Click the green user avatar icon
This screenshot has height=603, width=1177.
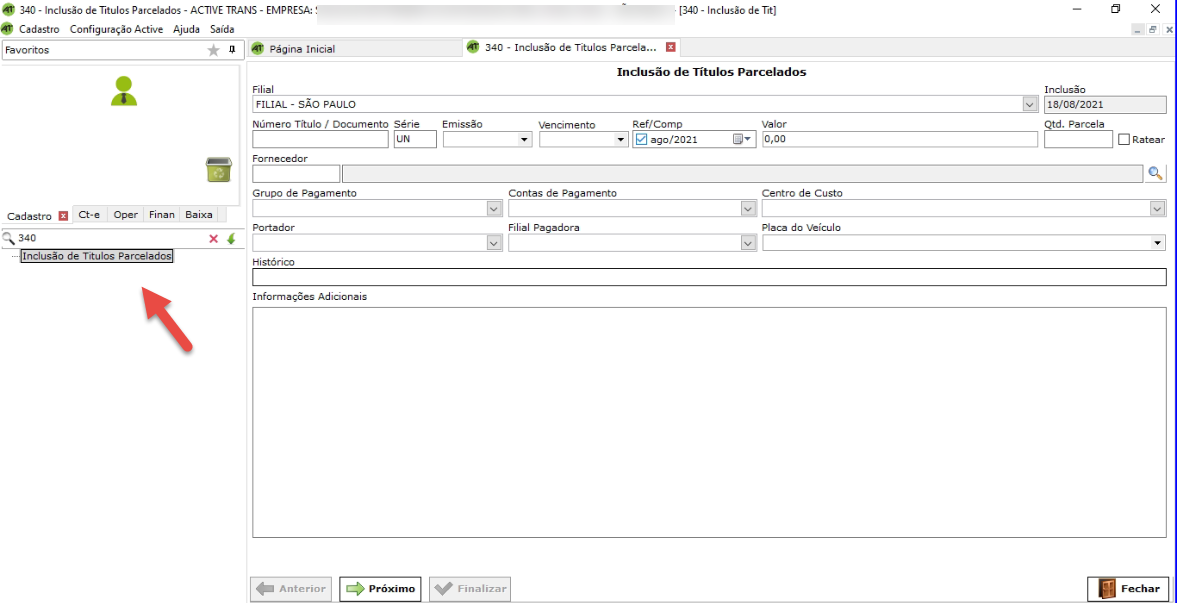(x=124, y=91)
